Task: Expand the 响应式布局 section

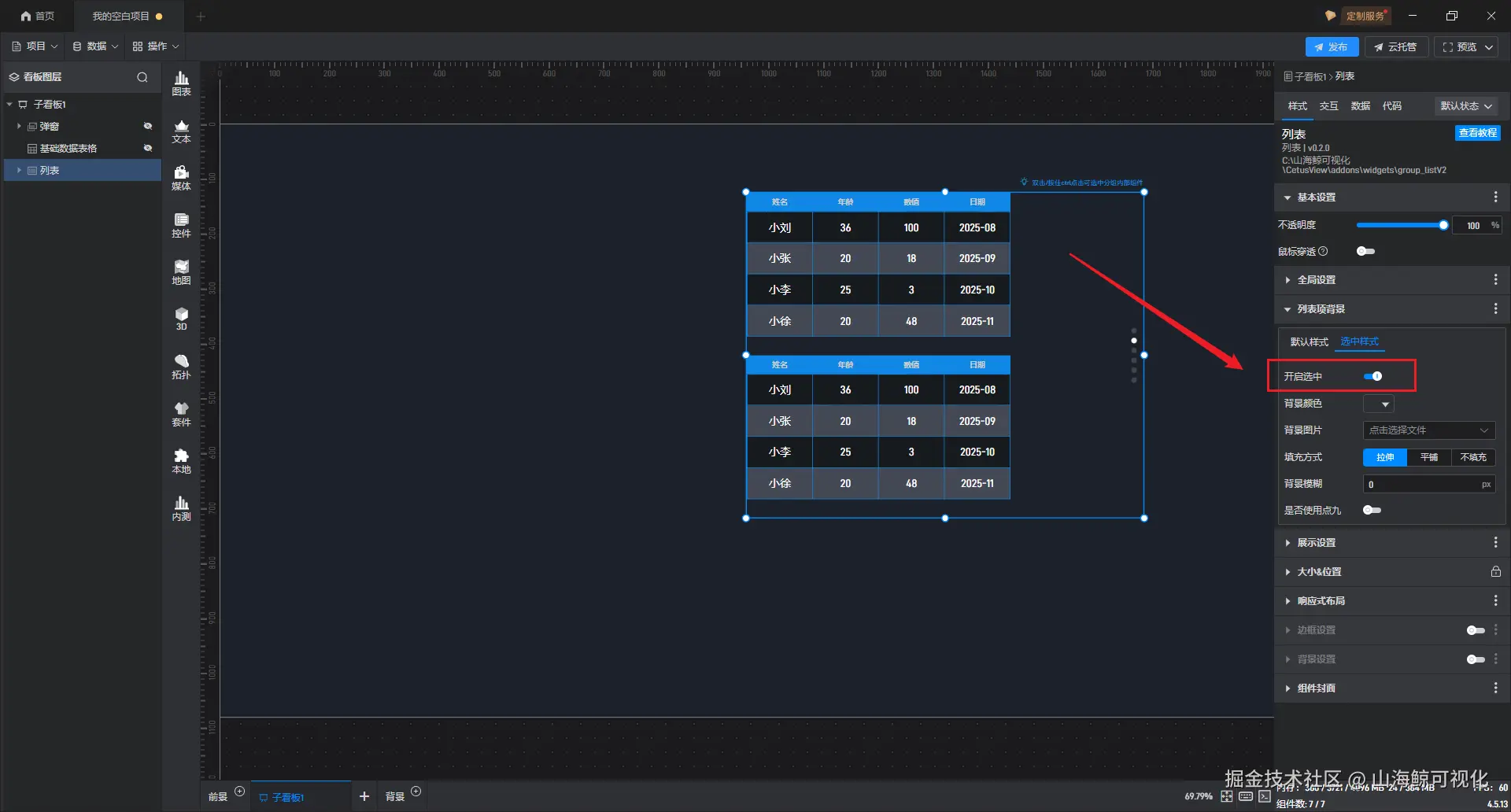Action: pos(1287,601)
